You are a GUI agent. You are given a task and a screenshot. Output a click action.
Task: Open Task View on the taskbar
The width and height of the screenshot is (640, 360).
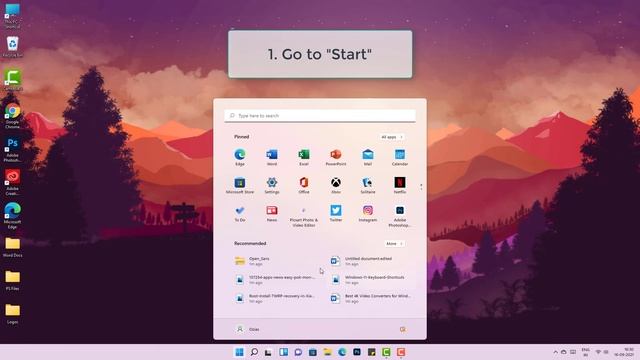[268, 352]
